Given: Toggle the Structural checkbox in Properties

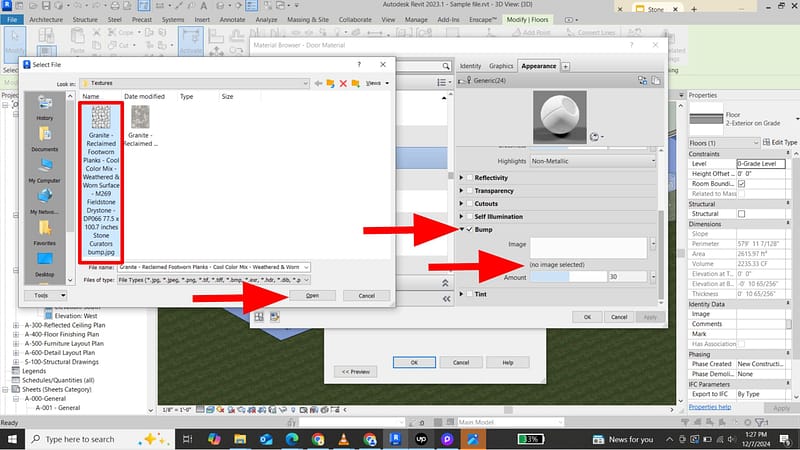Looking at the screenshot, I should [x=741, y=214].
